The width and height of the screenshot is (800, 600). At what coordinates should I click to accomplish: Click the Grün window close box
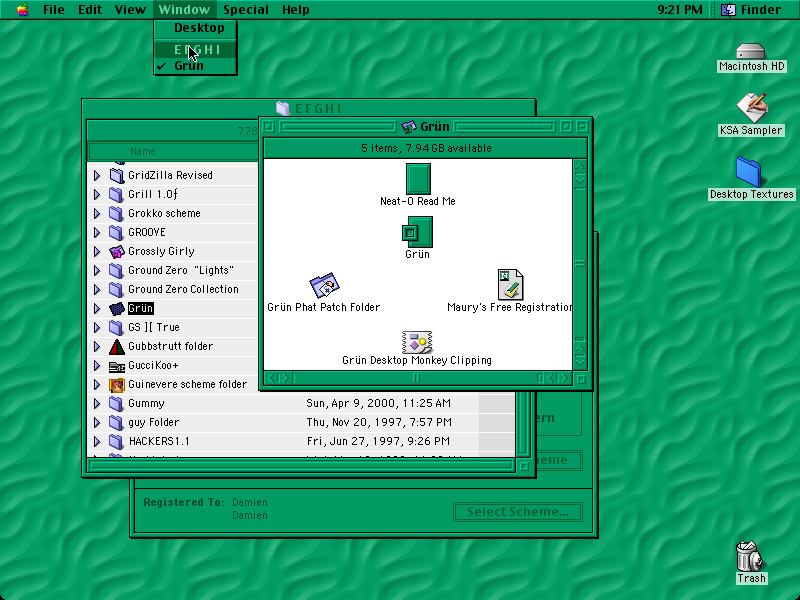[269, 127]
